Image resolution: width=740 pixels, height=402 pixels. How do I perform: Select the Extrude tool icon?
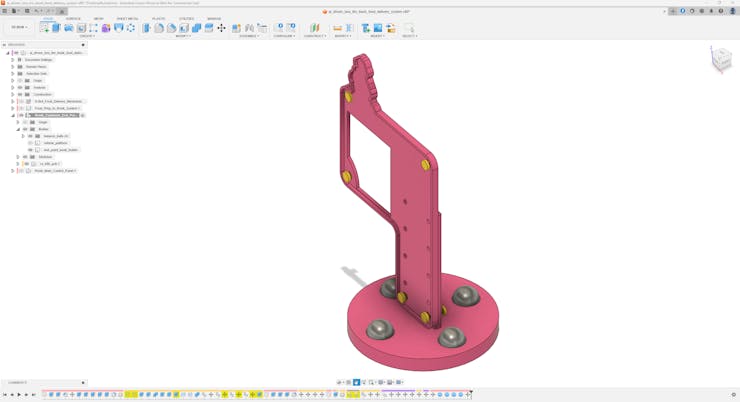[x=56, y=28]
